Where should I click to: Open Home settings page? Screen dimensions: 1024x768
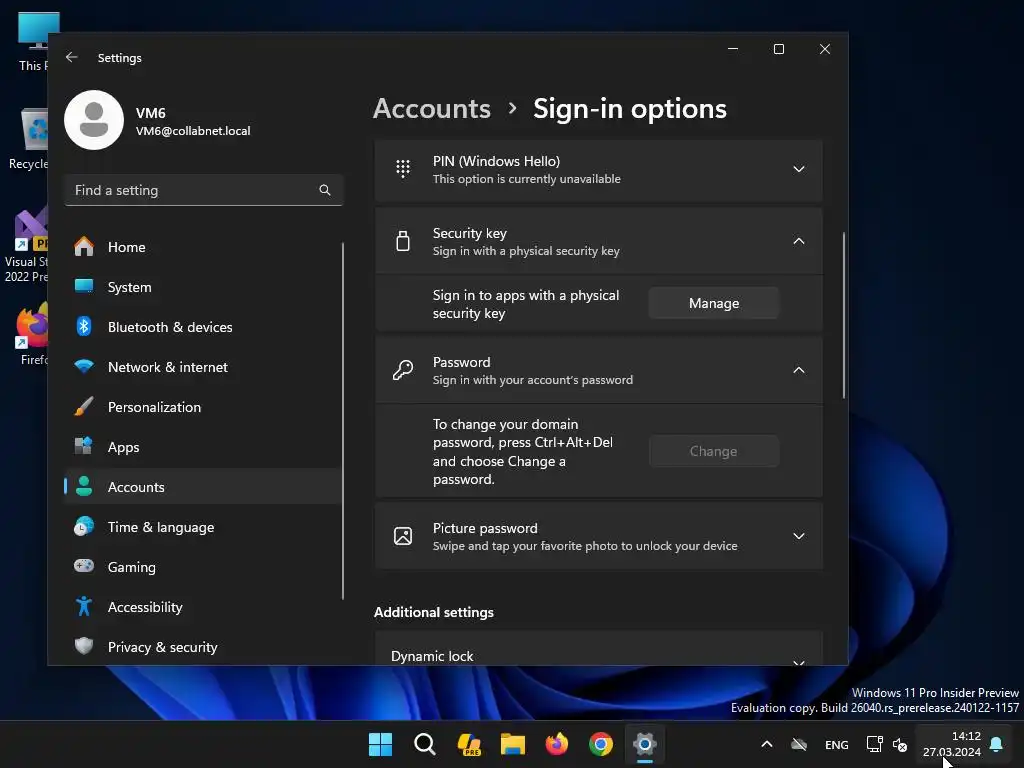point(203,247)
